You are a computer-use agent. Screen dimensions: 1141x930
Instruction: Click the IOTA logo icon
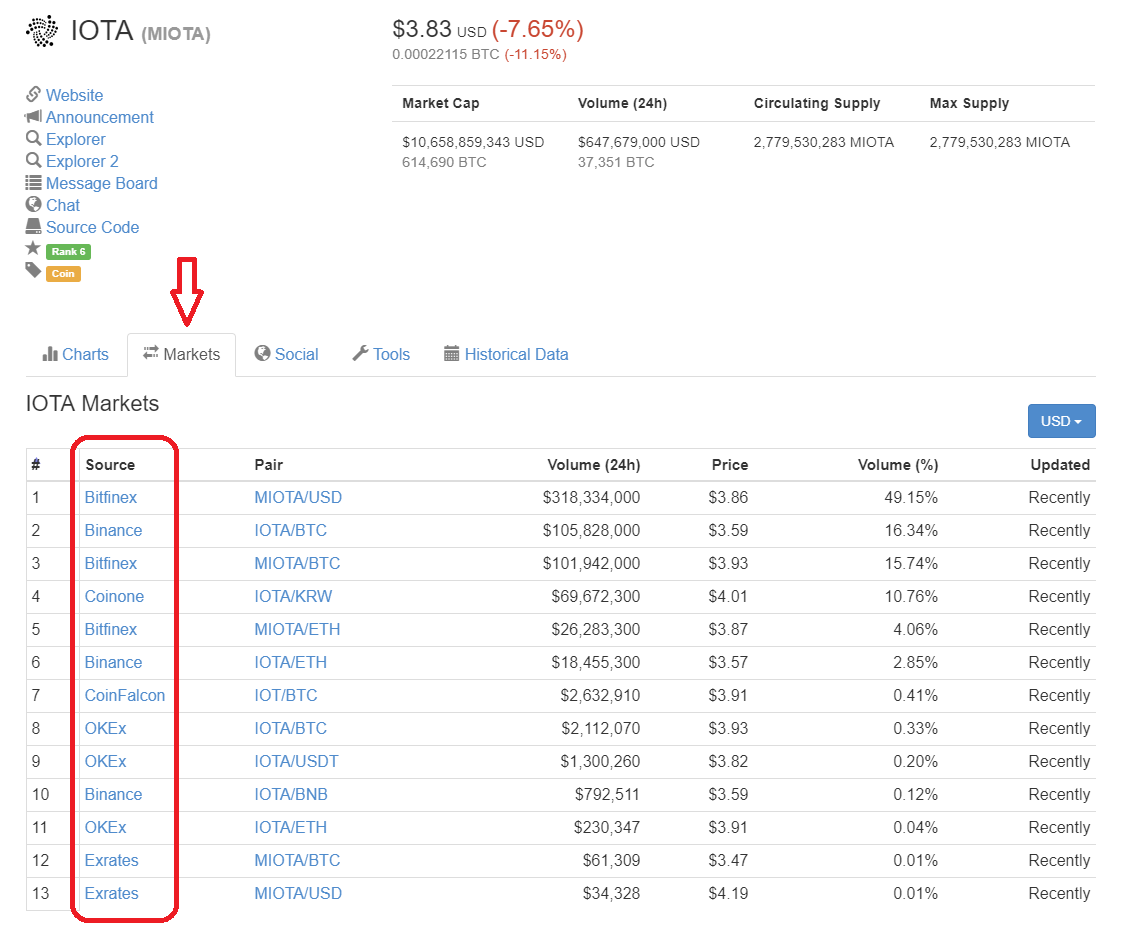(x=42, y=31)
